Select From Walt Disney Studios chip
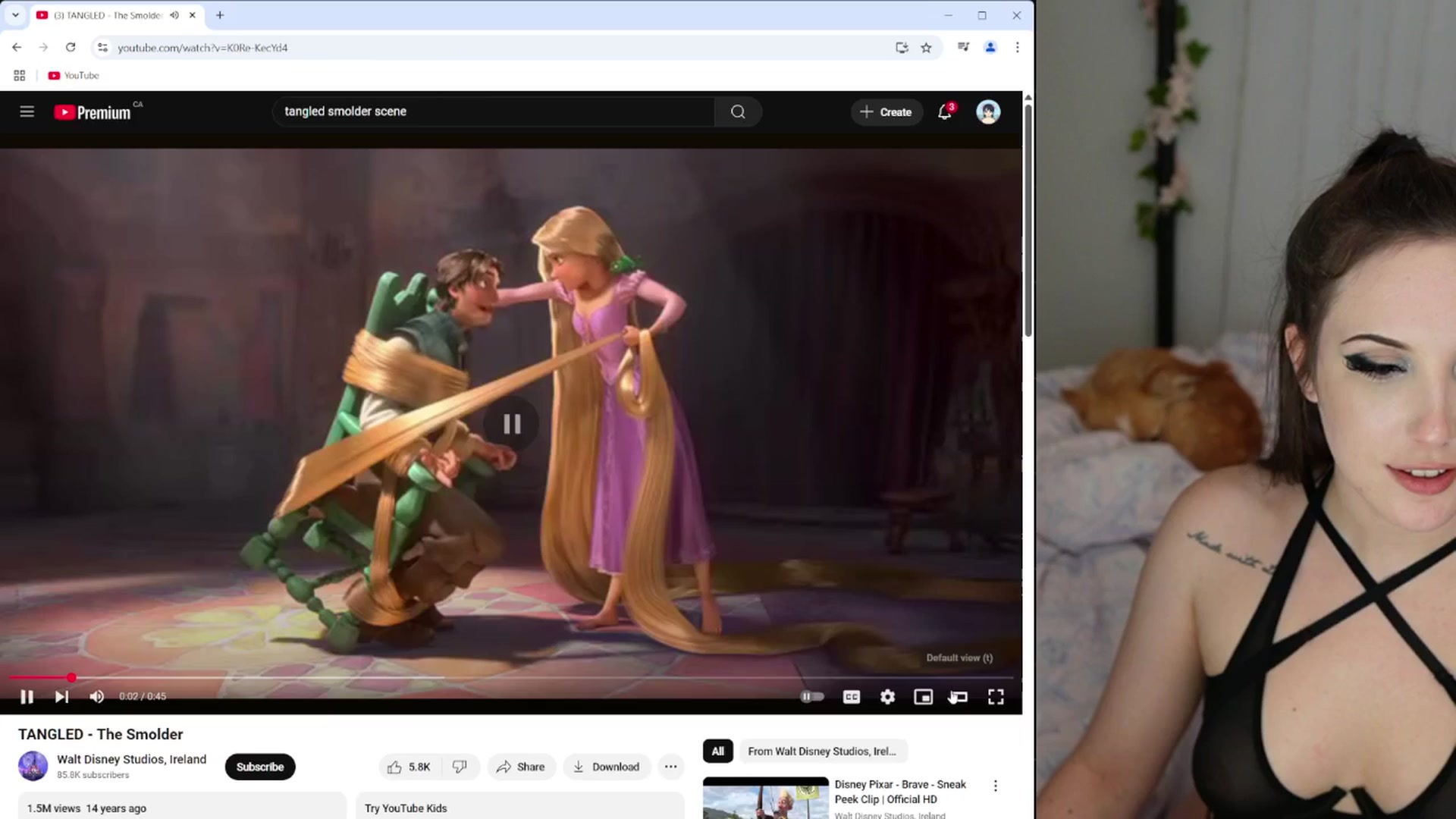The image size is (1456, 819). coord(822,752)
